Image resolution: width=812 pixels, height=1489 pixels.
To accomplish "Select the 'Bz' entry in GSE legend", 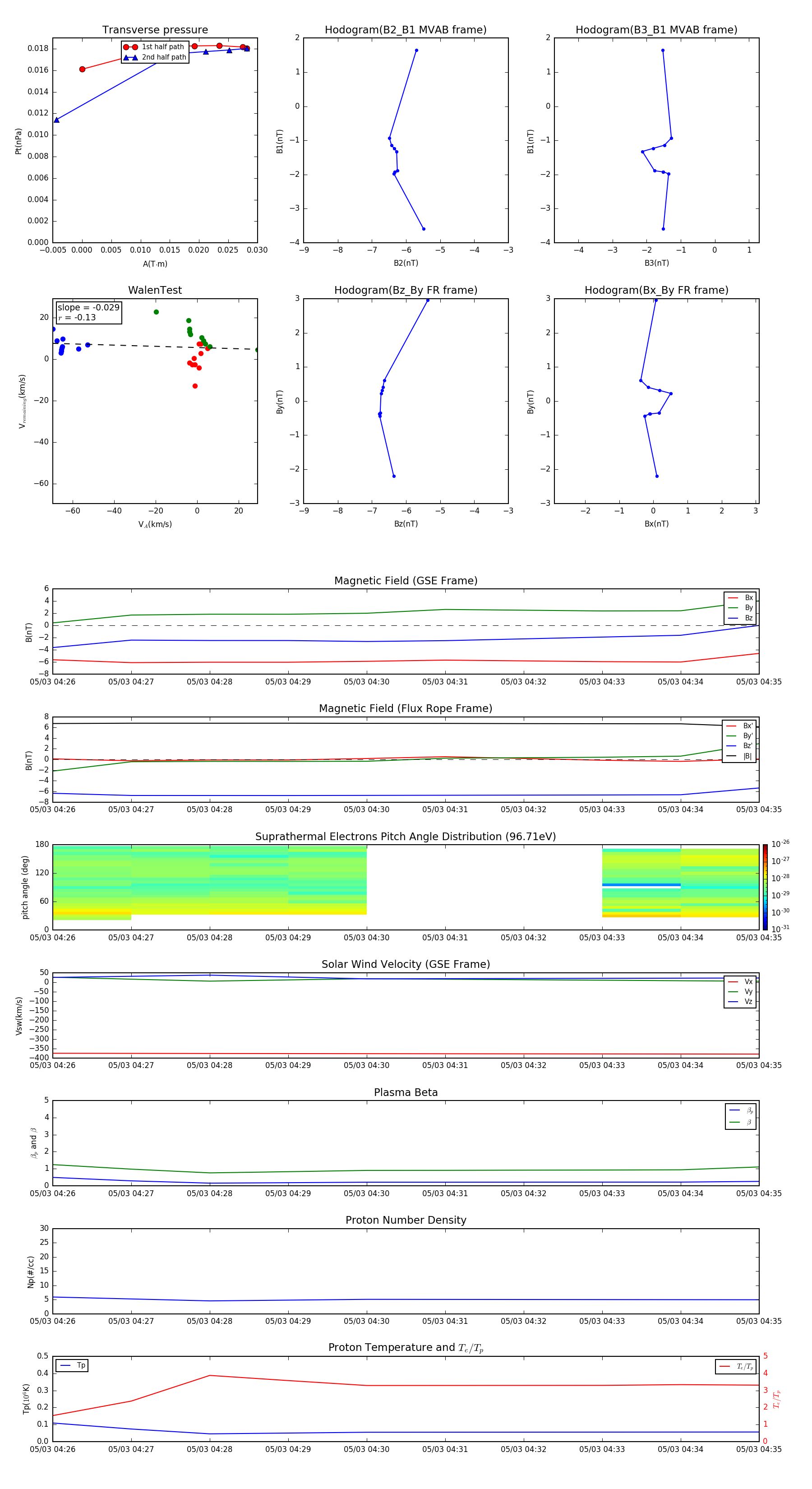I will [740, 618].
